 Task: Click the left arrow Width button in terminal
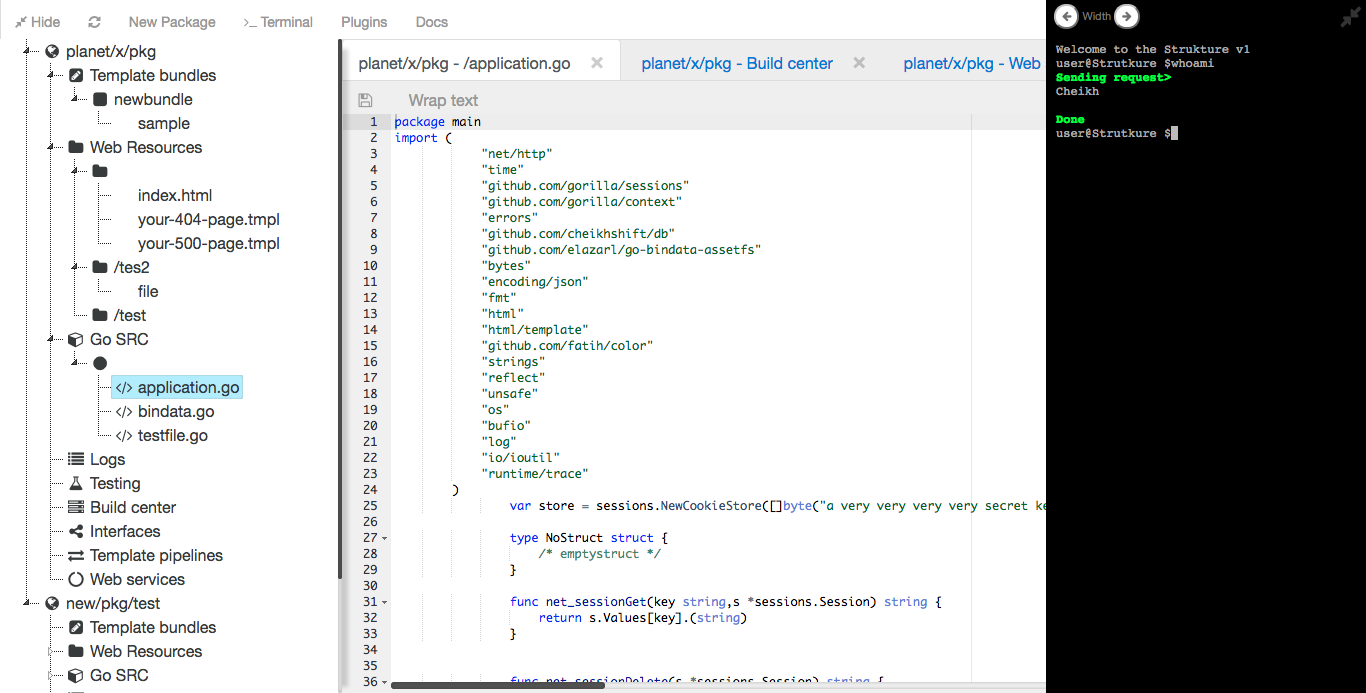1067,16
